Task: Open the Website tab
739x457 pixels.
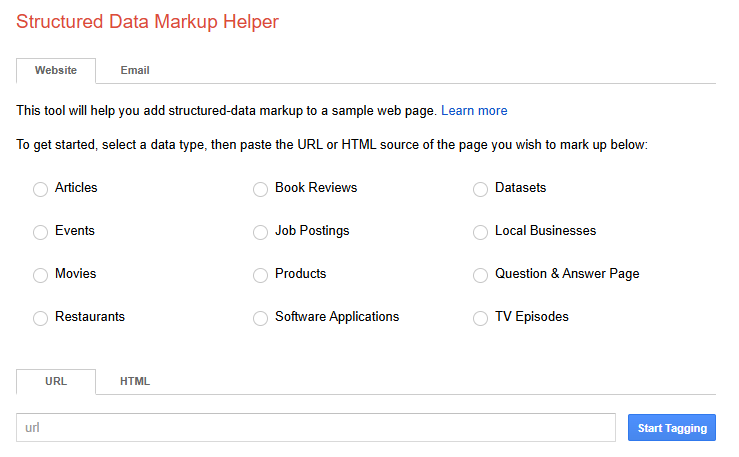Action: pyautogui.click(x=56, y=71)
